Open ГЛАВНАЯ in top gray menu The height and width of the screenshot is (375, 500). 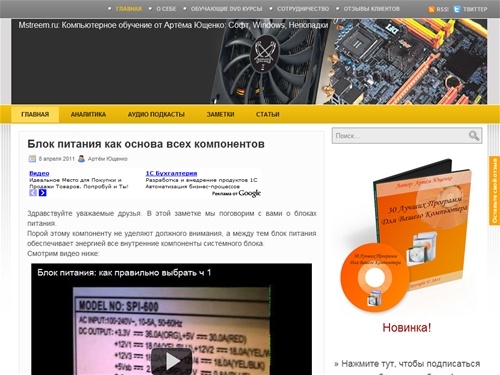pyautogui.click(x=129, y=9)
